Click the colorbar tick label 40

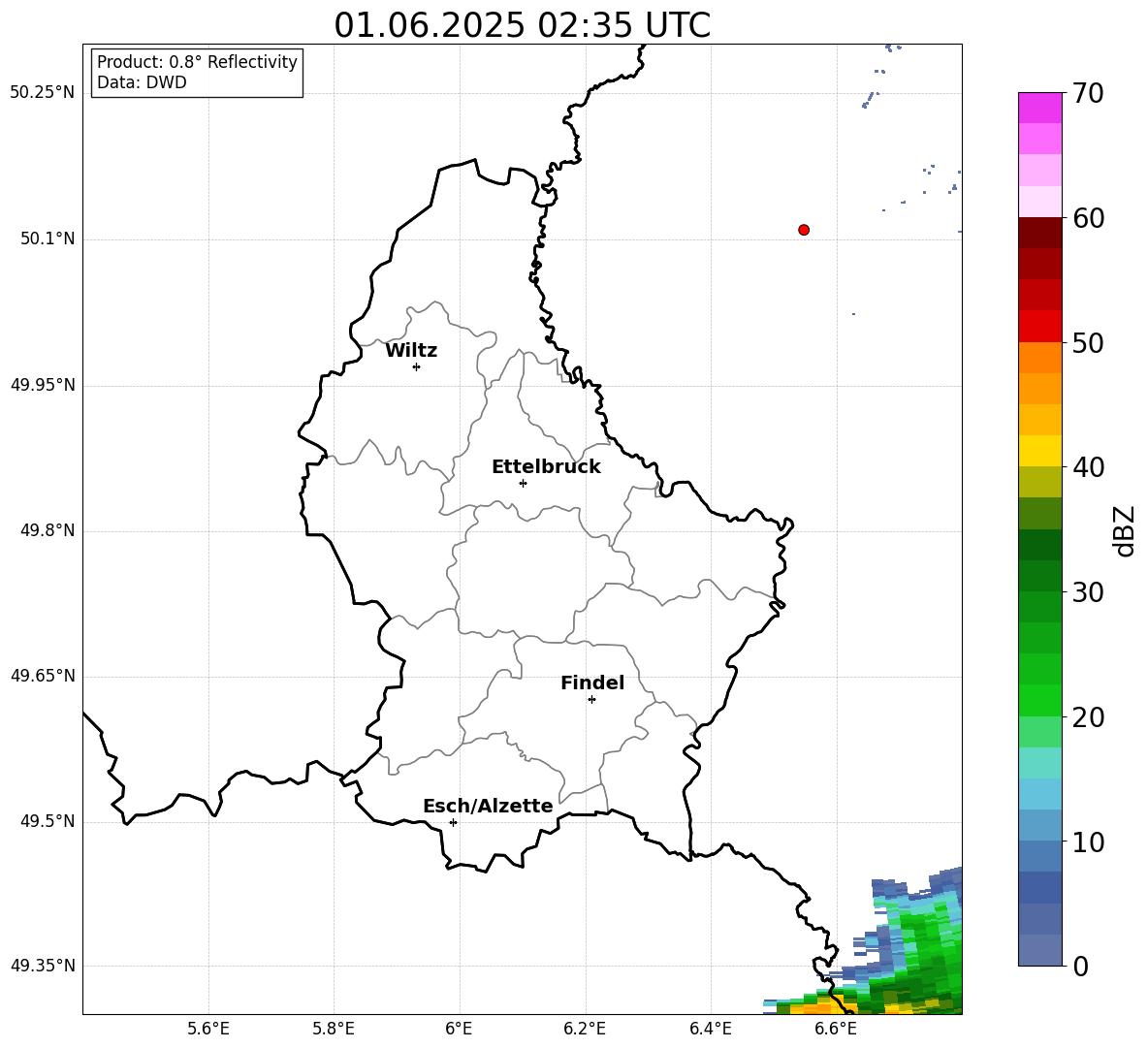point(1088,467)
